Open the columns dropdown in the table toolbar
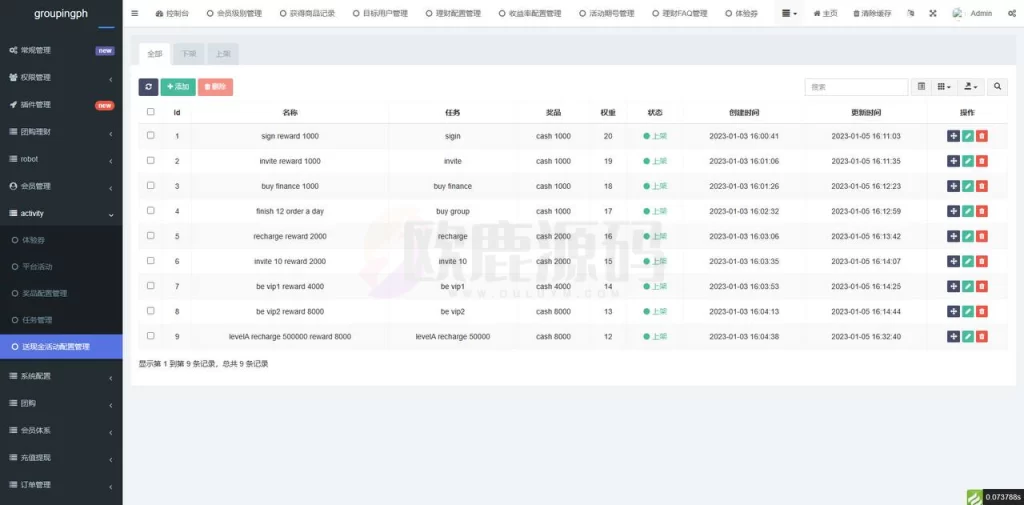The height and width of the screenshot is (505, 1024). click(944, 87)
